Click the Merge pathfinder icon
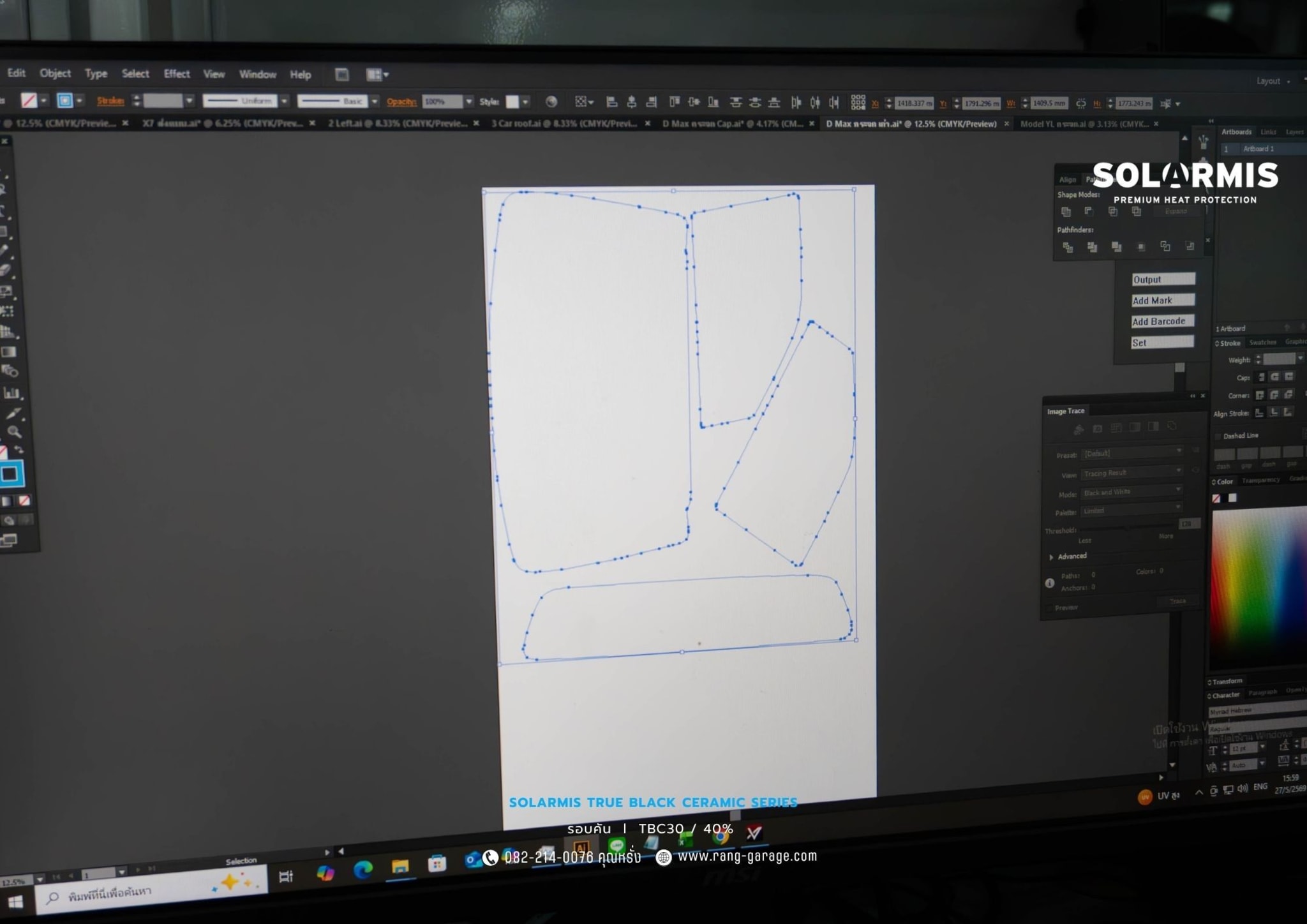Image resolution: width=1307 pixels, height=924 pixels. coord(1116,247)
